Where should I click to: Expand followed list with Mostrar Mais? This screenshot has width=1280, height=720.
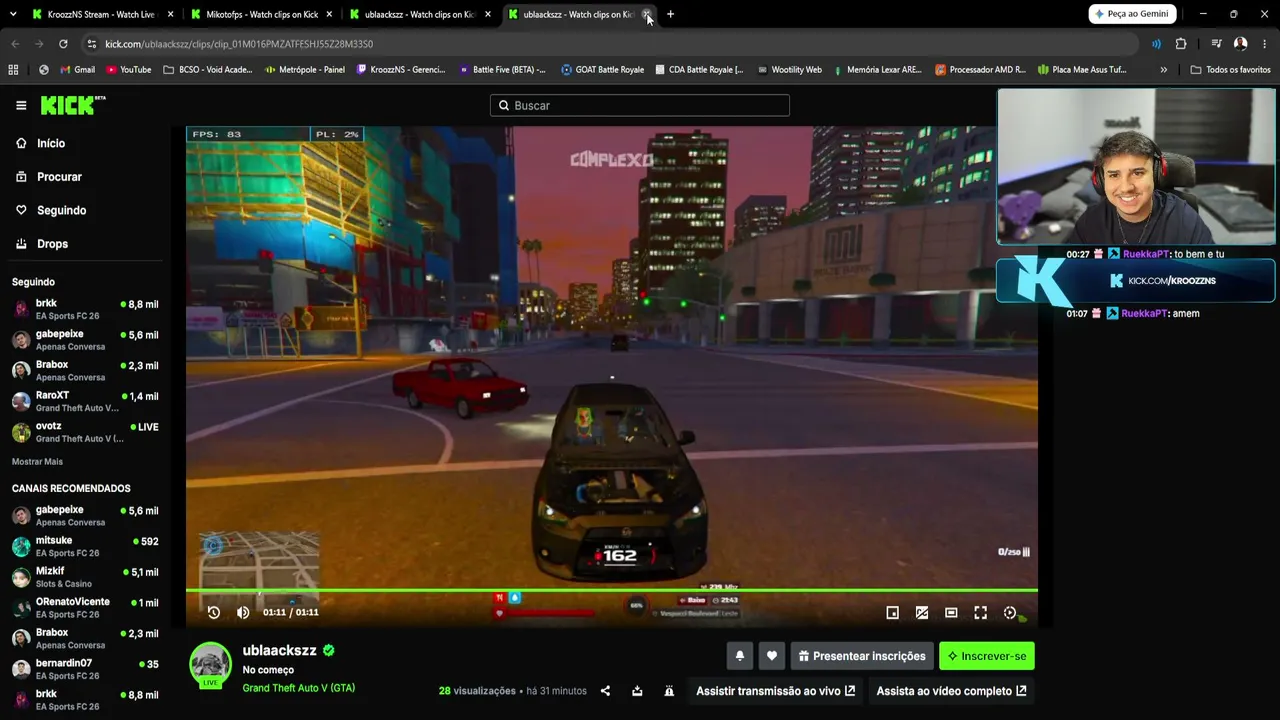37,462
